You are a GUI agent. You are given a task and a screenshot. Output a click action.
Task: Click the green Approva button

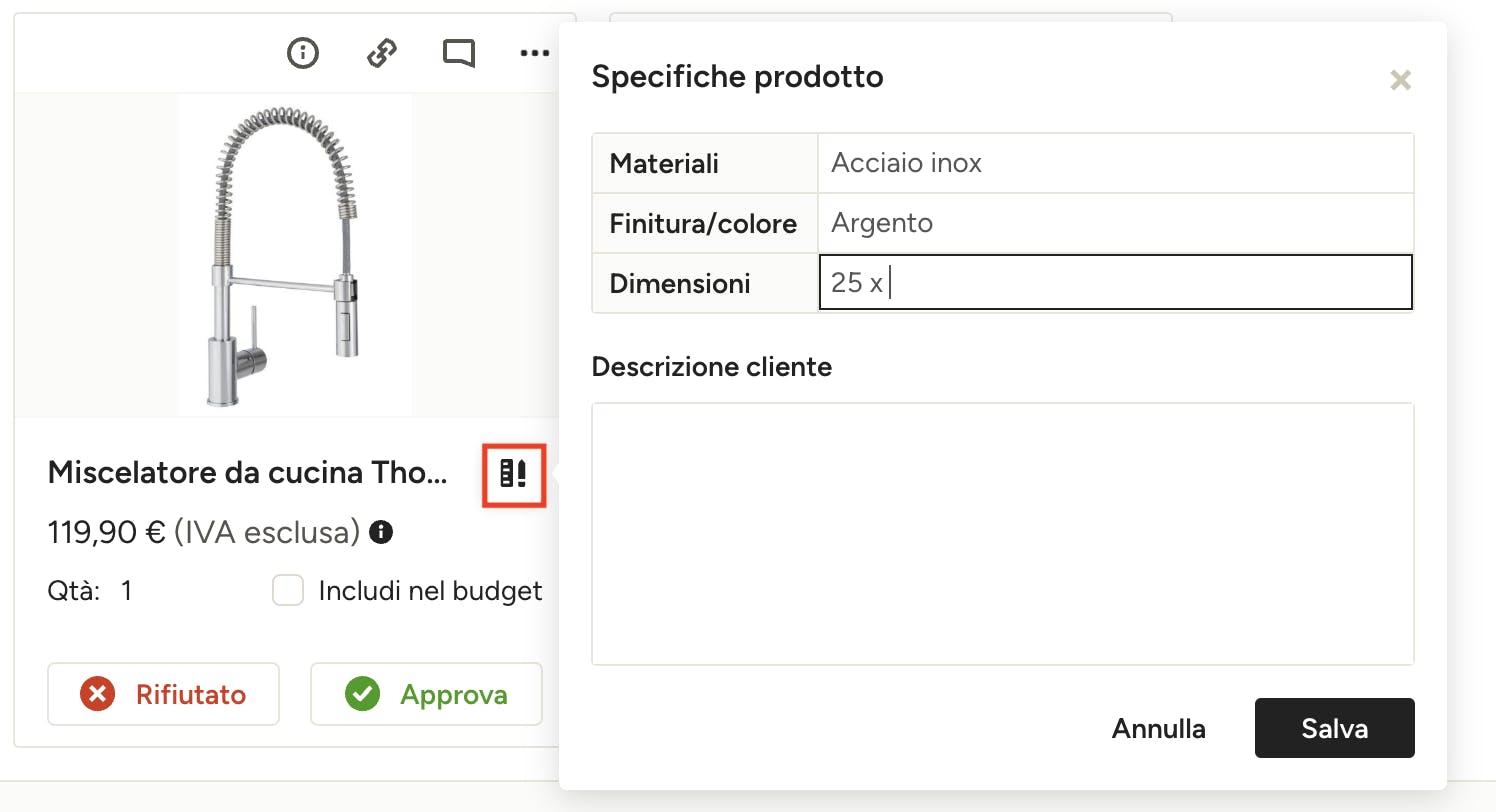(x=426, y=694)
